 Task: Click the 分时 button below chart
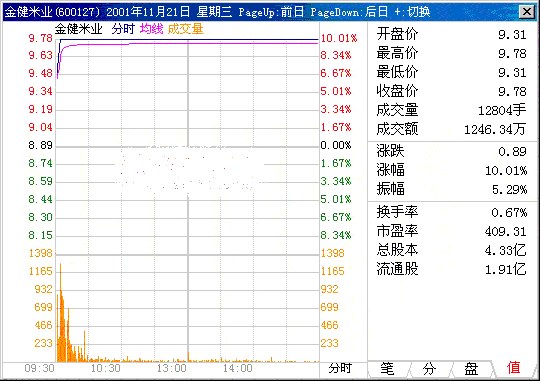click(x=340, y=368)
